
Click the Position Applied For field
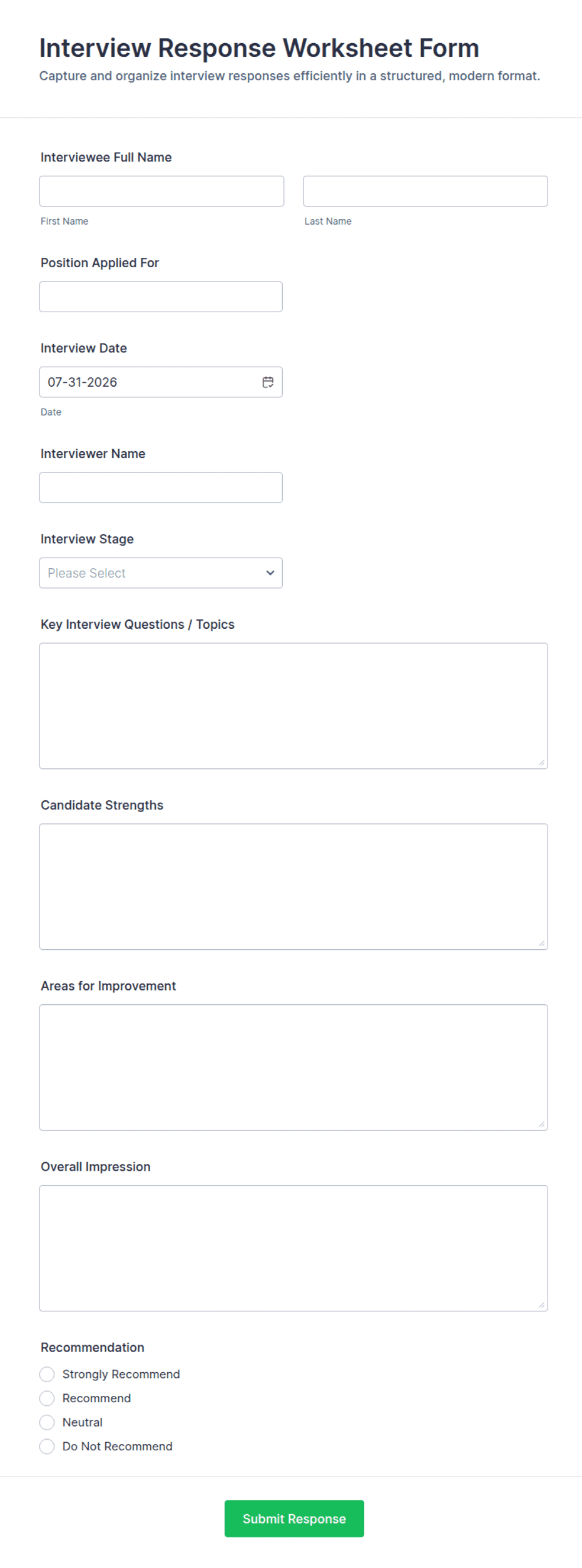point(161,297)
